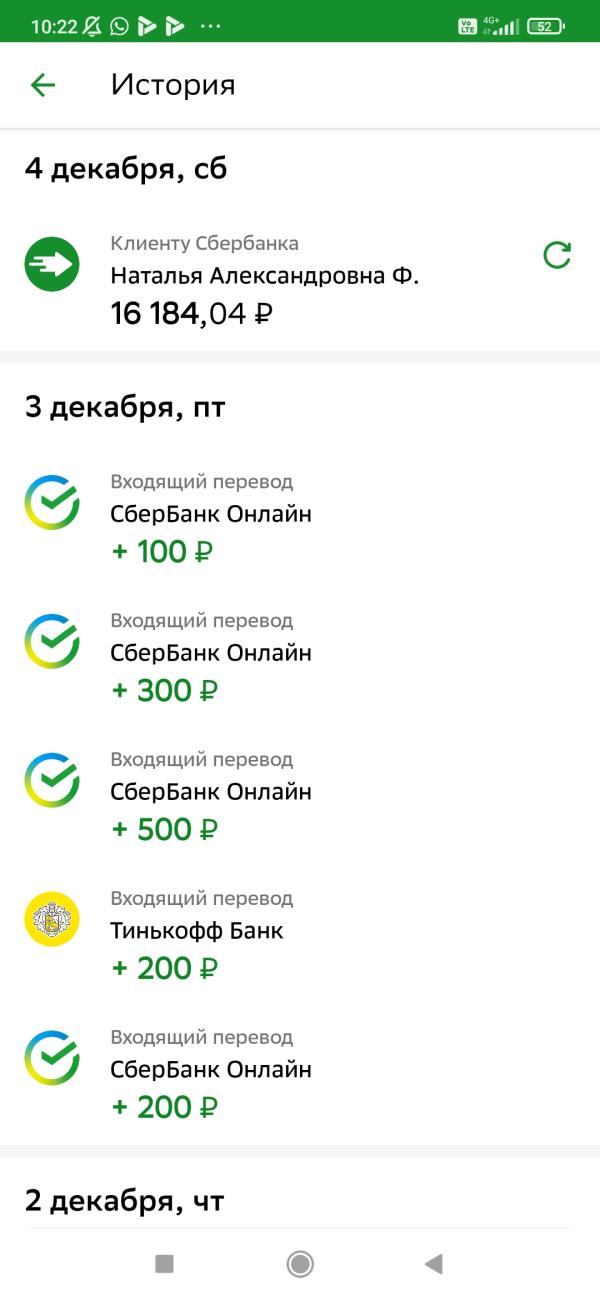Open the Тинькофф Банк incoming transfer
This screenshot has width=600, height=1299.
(197, 931)
